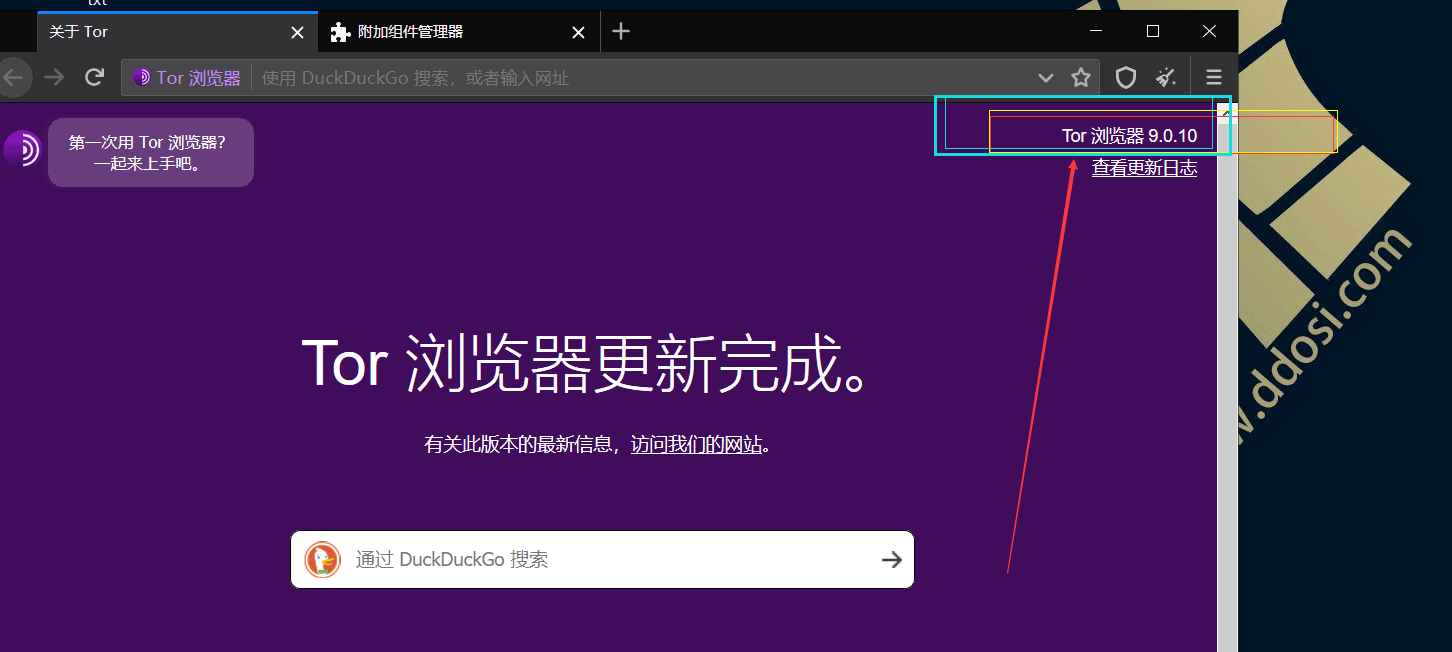Reload the current page
1452x652 pixels.
(x=95, y=77)
